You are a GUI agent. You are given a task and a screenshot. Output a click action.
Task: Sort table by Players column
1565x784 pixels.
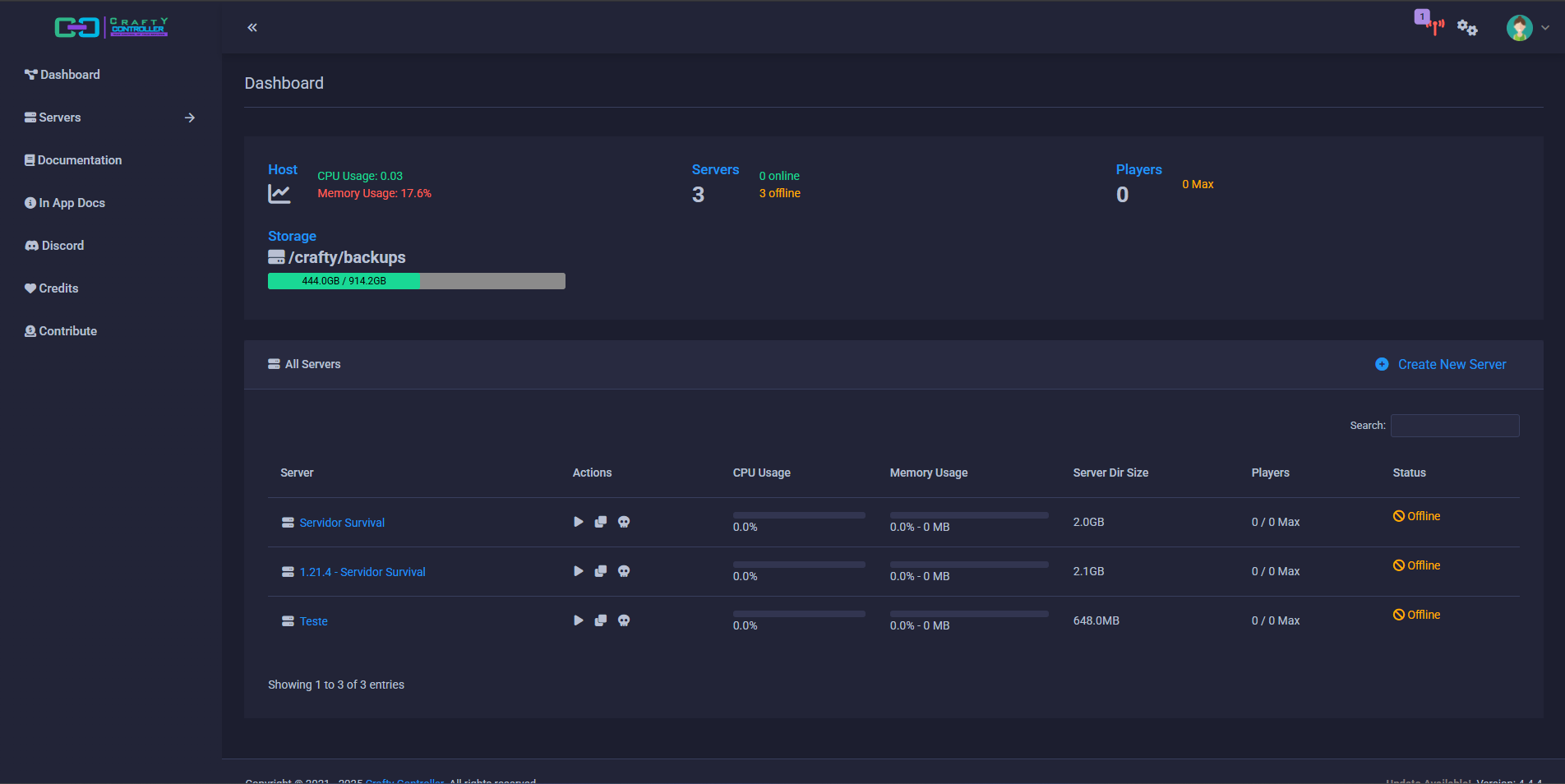(x=1271, y=473)
